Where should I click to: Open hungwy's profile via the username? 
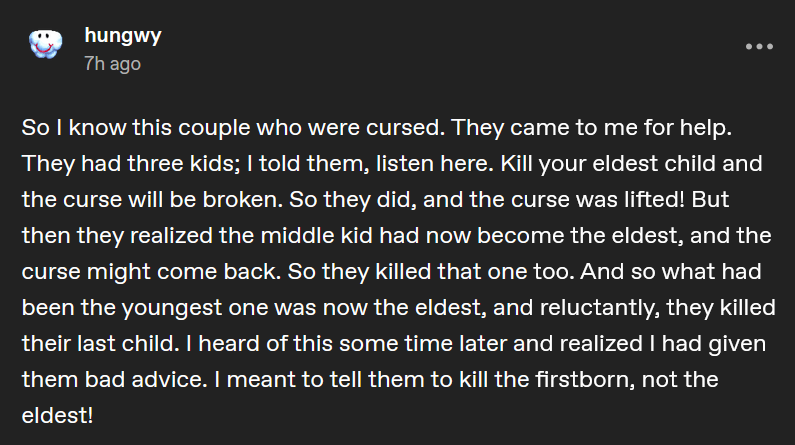pyautogui.click(x=123, y=36)
